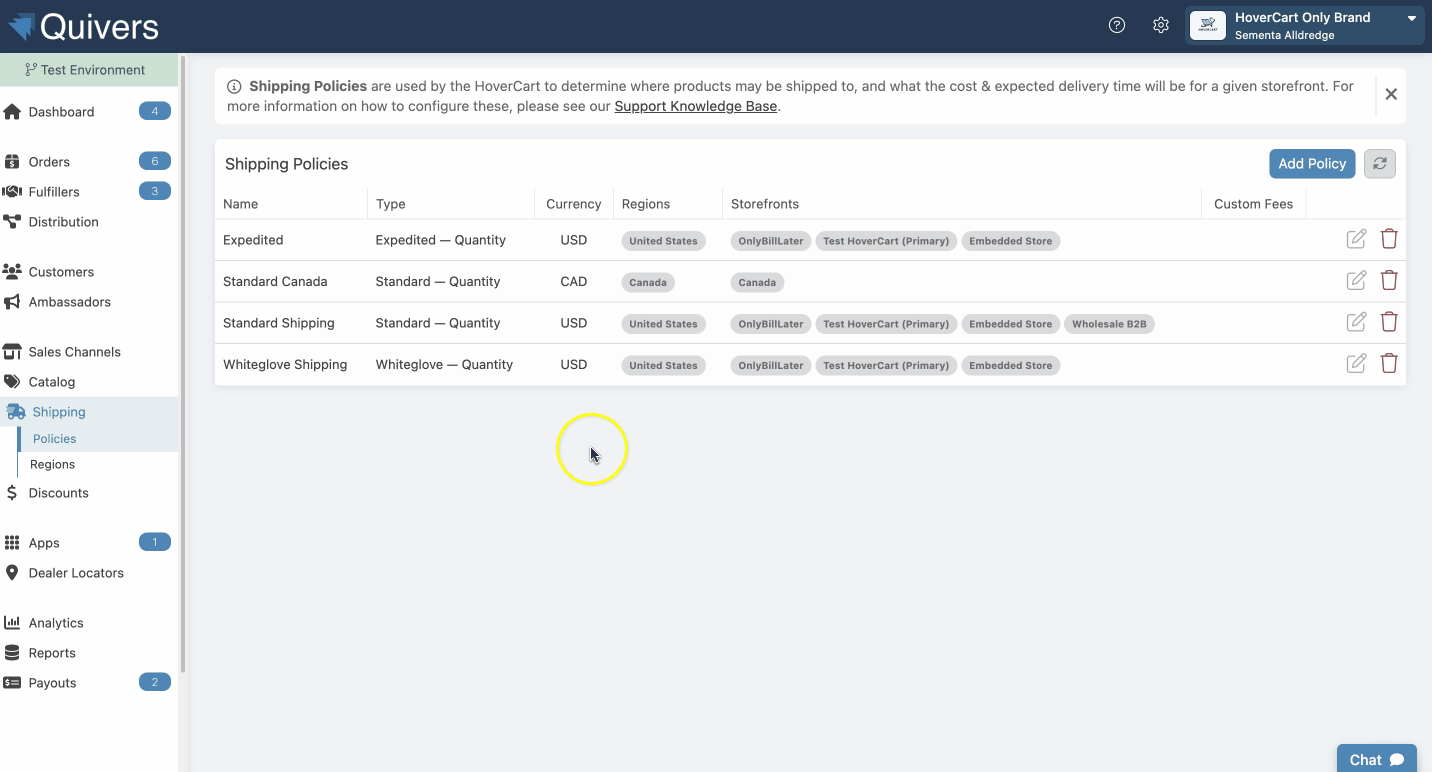The width and height of the screenshot is (1432, 772).
Task: Click the Dealer Locators pin icon
Action: [x=12, y=572]
